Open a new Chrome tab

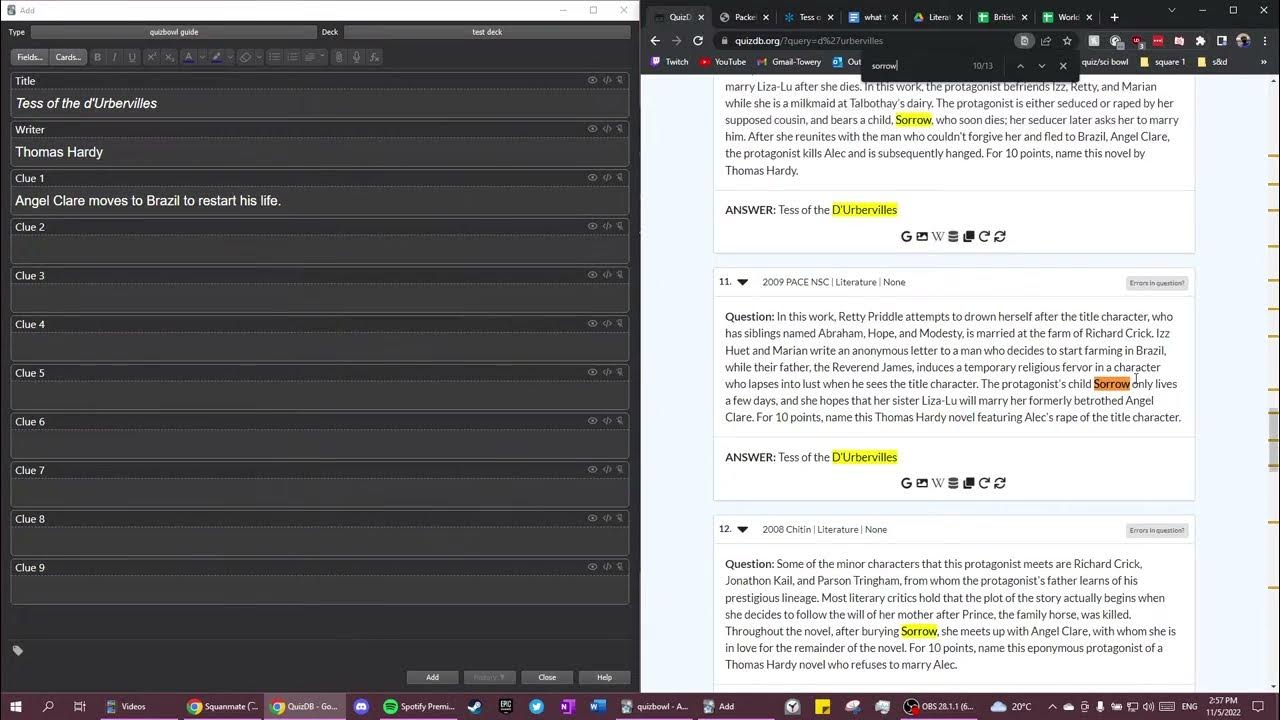(x=1114, y=17)
